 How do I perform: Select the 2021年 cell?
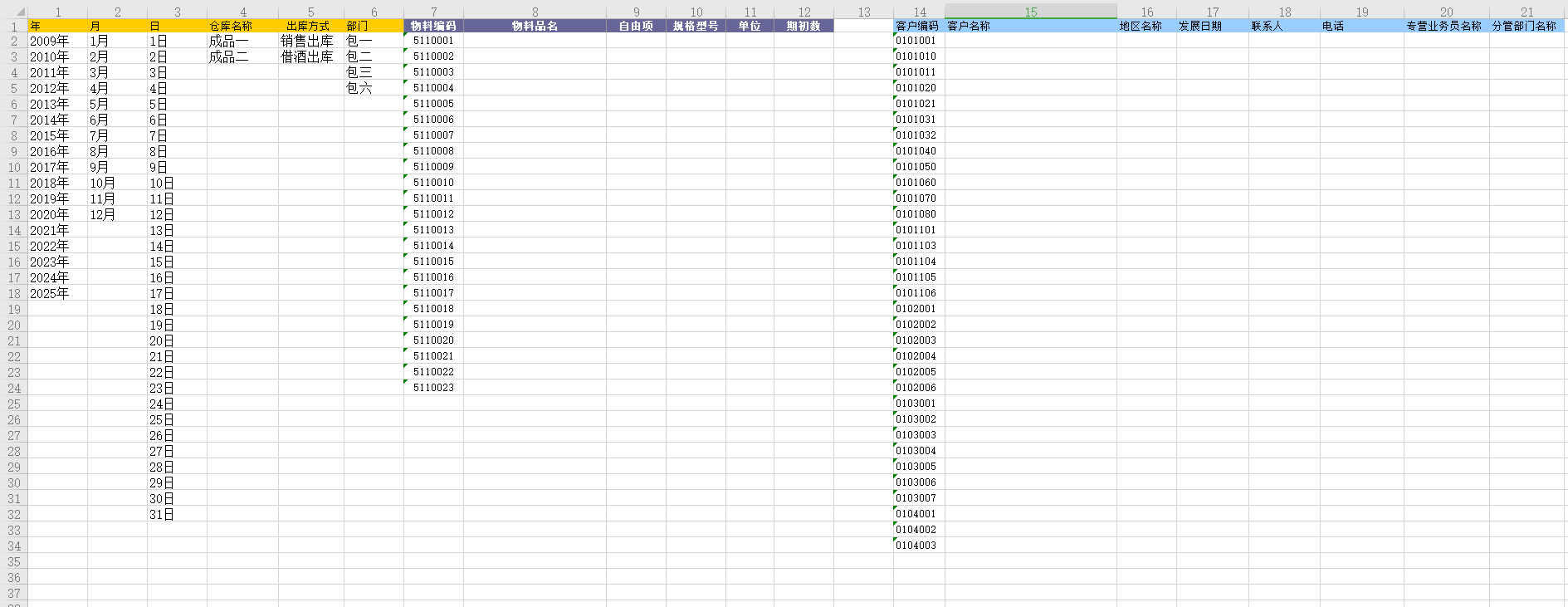(x=58, y=230)
